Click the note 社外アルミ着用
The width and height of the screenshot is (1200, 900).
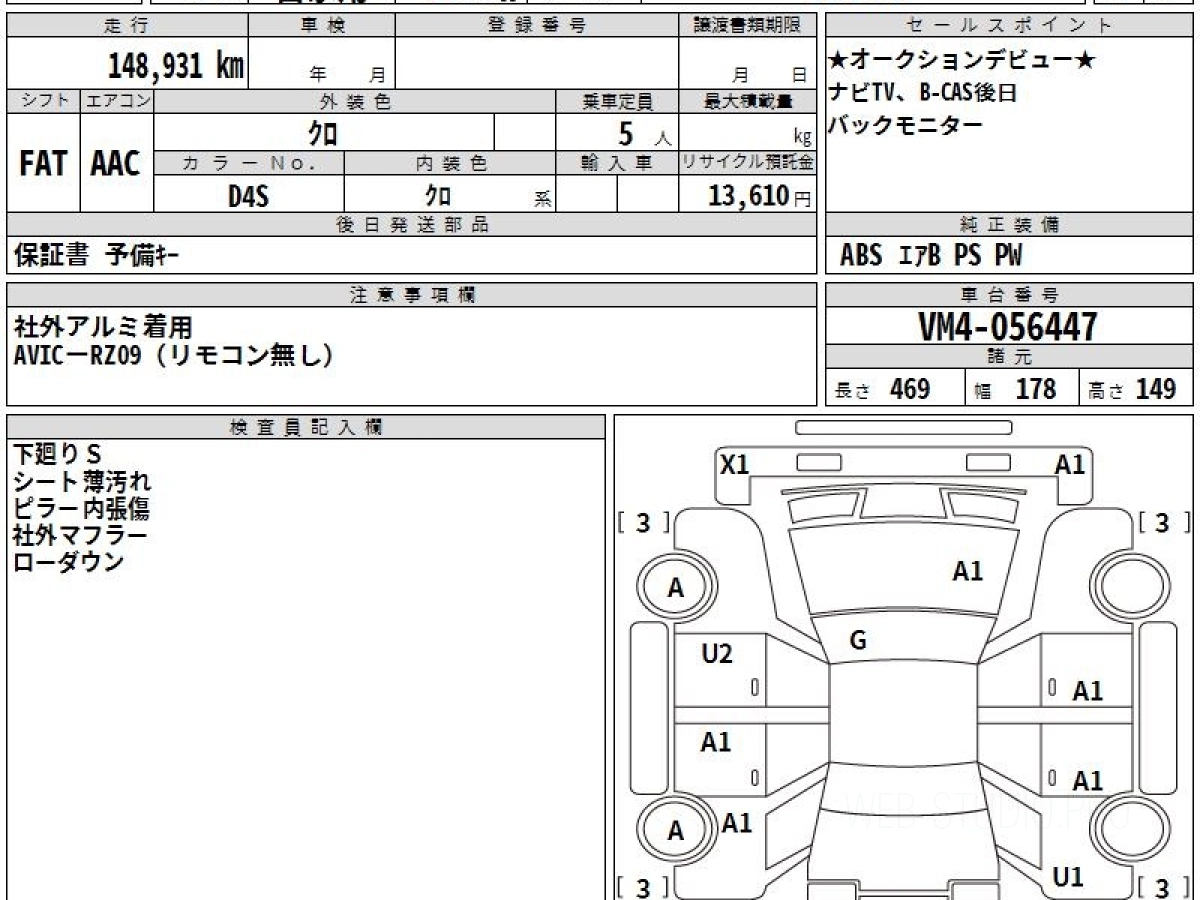(103, 327)
